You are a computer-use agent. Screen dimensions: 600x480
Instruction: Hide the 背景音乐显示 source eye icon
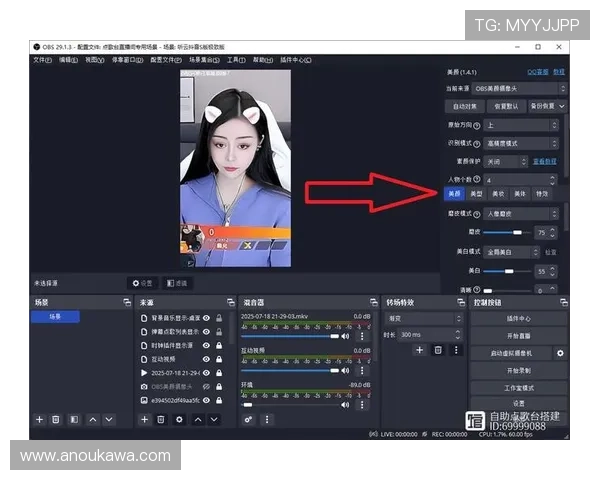coord(206,318)
